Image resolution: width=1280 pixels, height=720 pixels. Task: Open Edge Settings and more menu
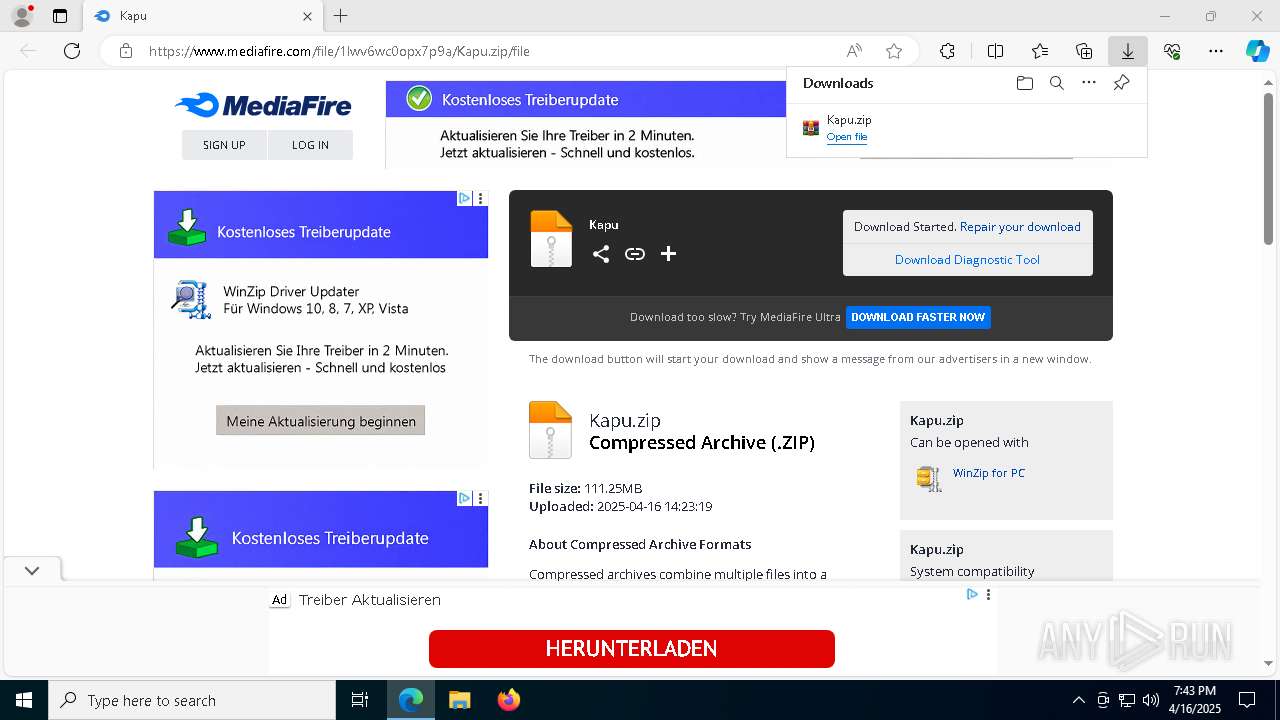point(1216,51)
